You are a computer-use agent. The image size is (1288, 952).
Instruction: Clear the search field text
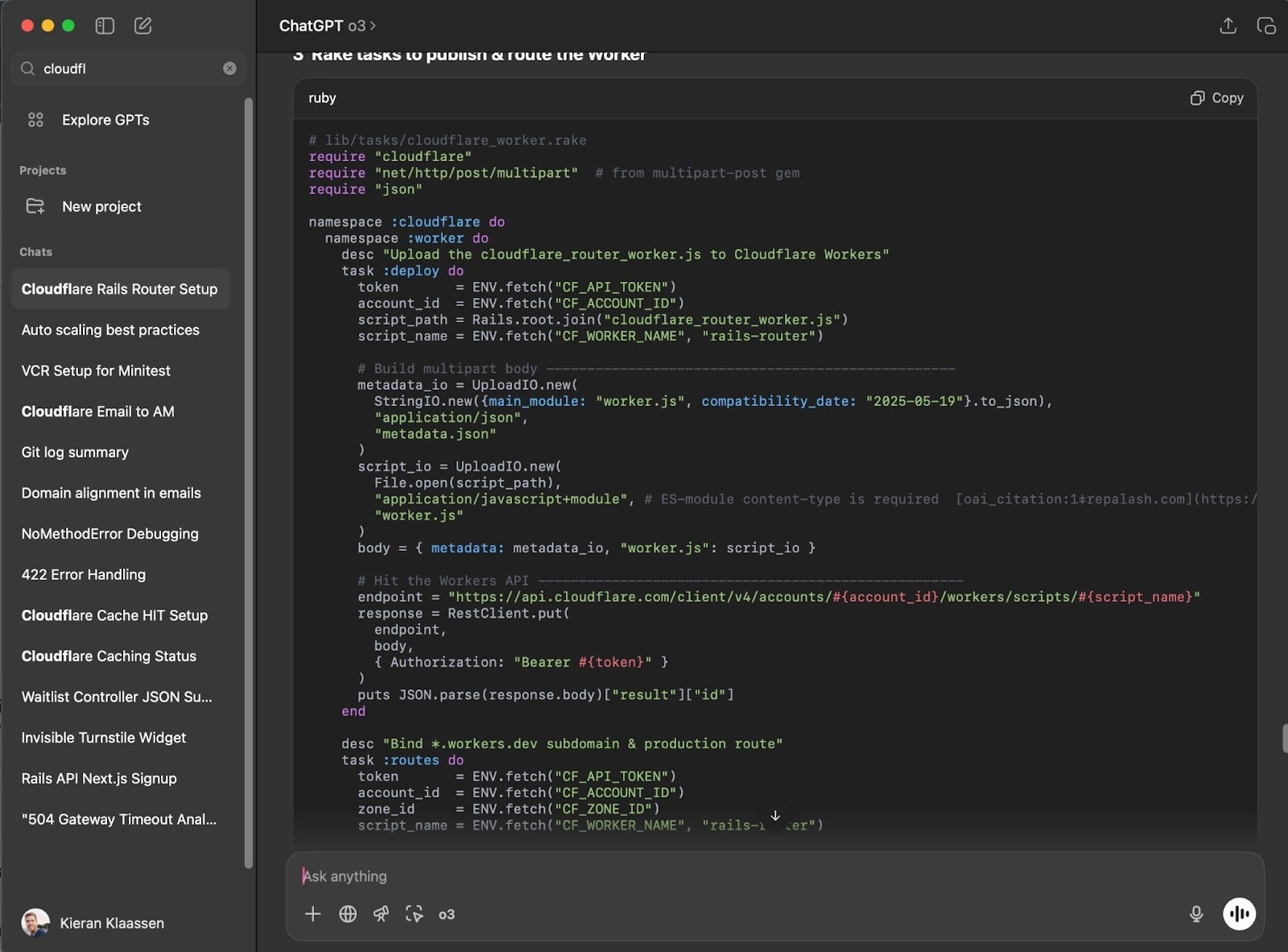[x=229, y=68]
